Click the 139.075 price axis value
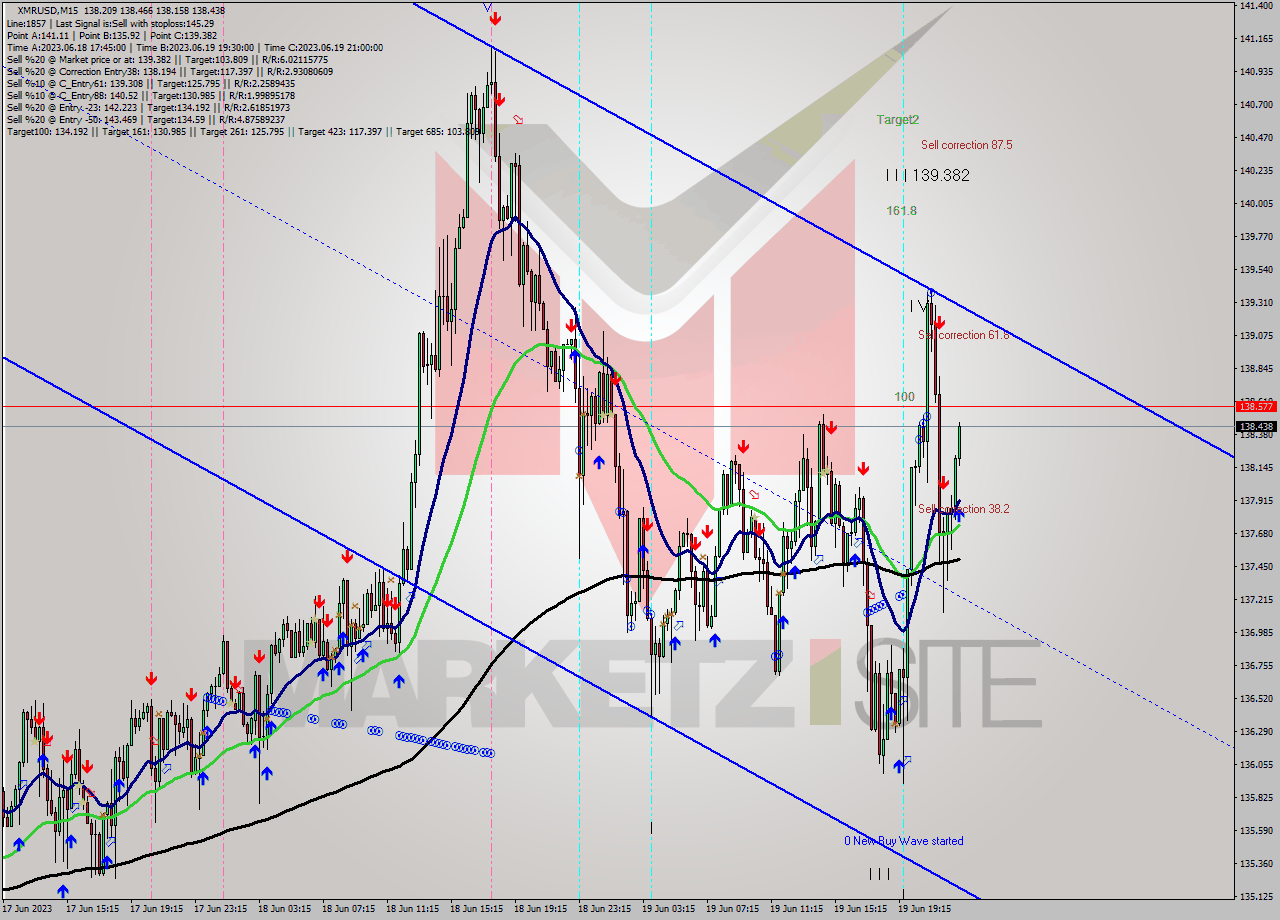 1255,336
